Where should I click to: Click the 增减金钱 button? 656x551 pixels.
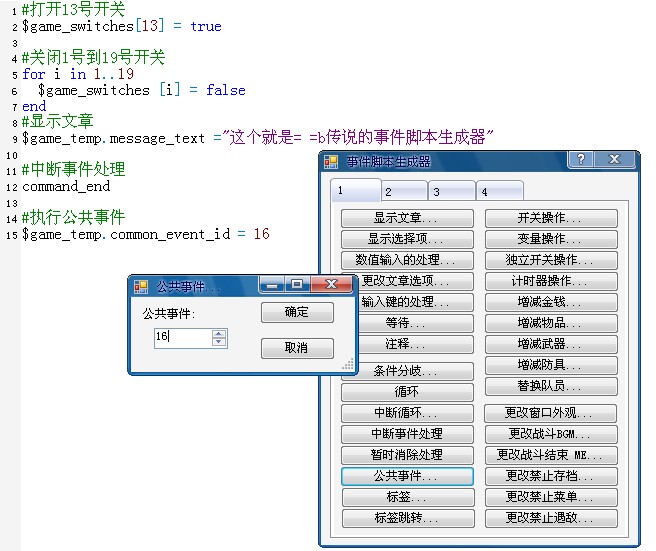point(551,302)
